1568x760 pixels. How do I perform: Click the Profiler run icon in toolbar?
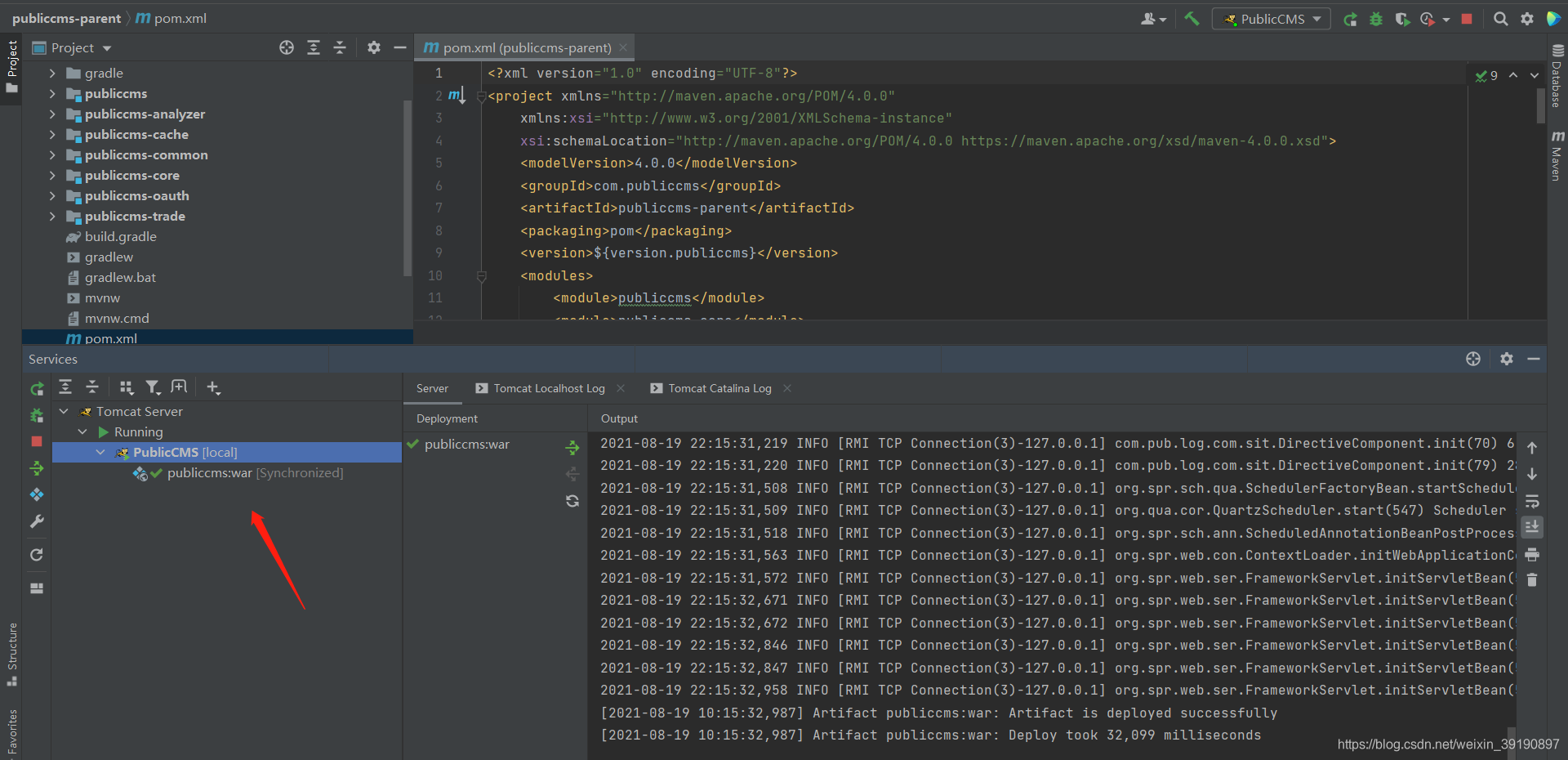click(x=1428, y=19)
